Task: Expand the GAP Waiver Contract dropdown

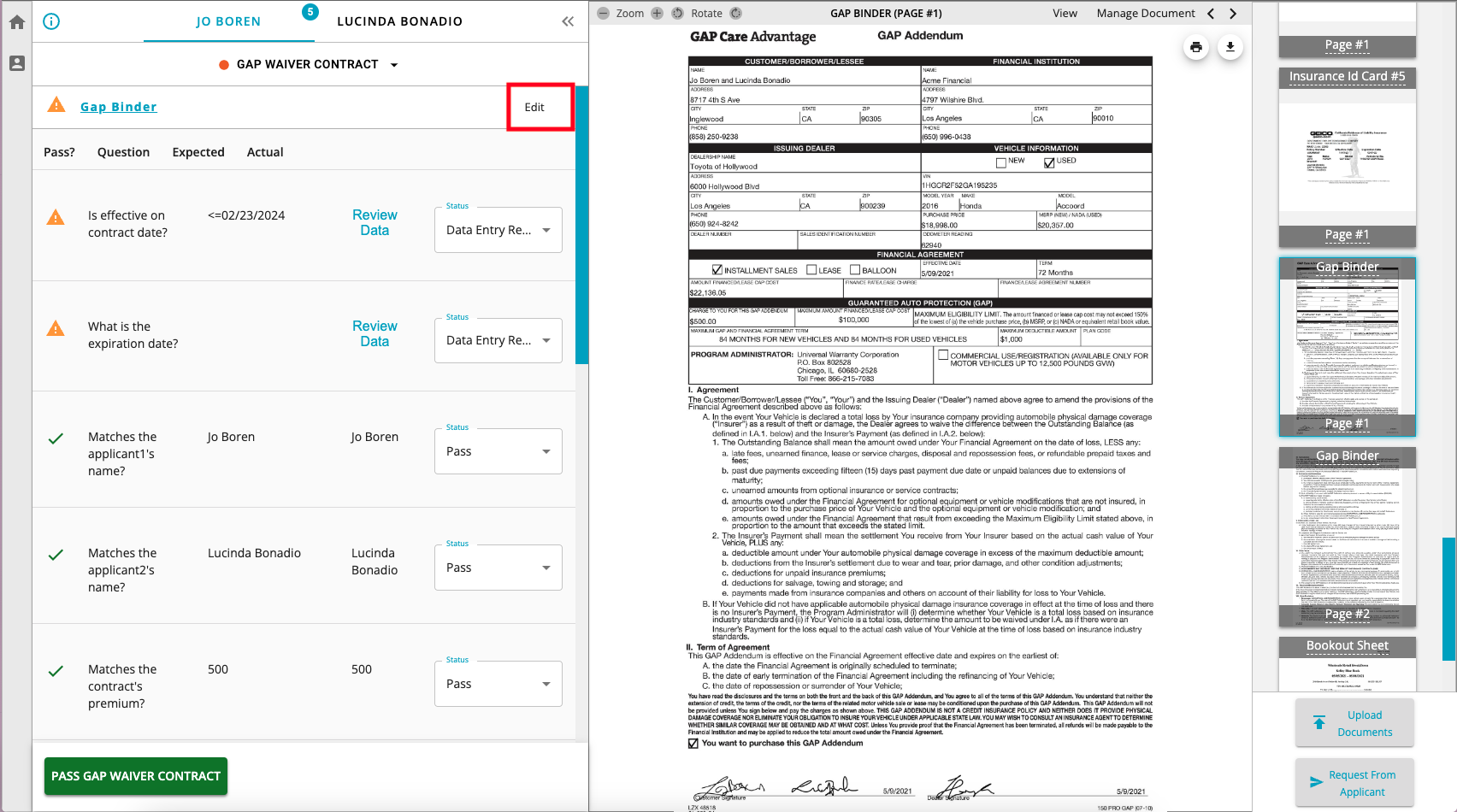Action: (394, 65)
